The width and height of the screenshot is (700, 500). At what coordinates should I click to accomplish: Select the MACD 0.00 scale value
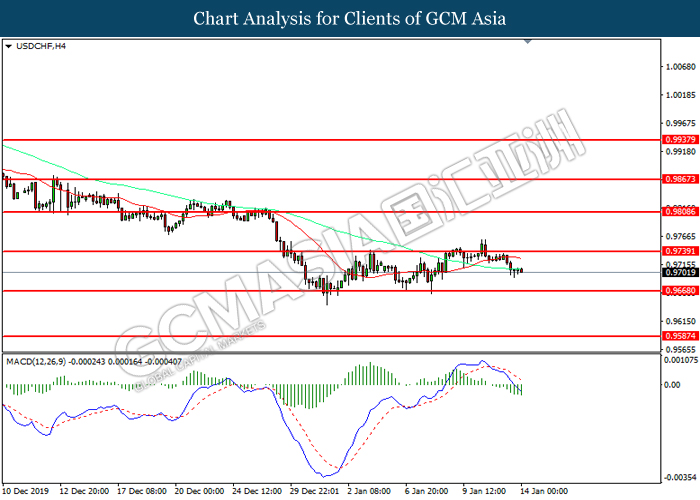[x=672, y=385]
